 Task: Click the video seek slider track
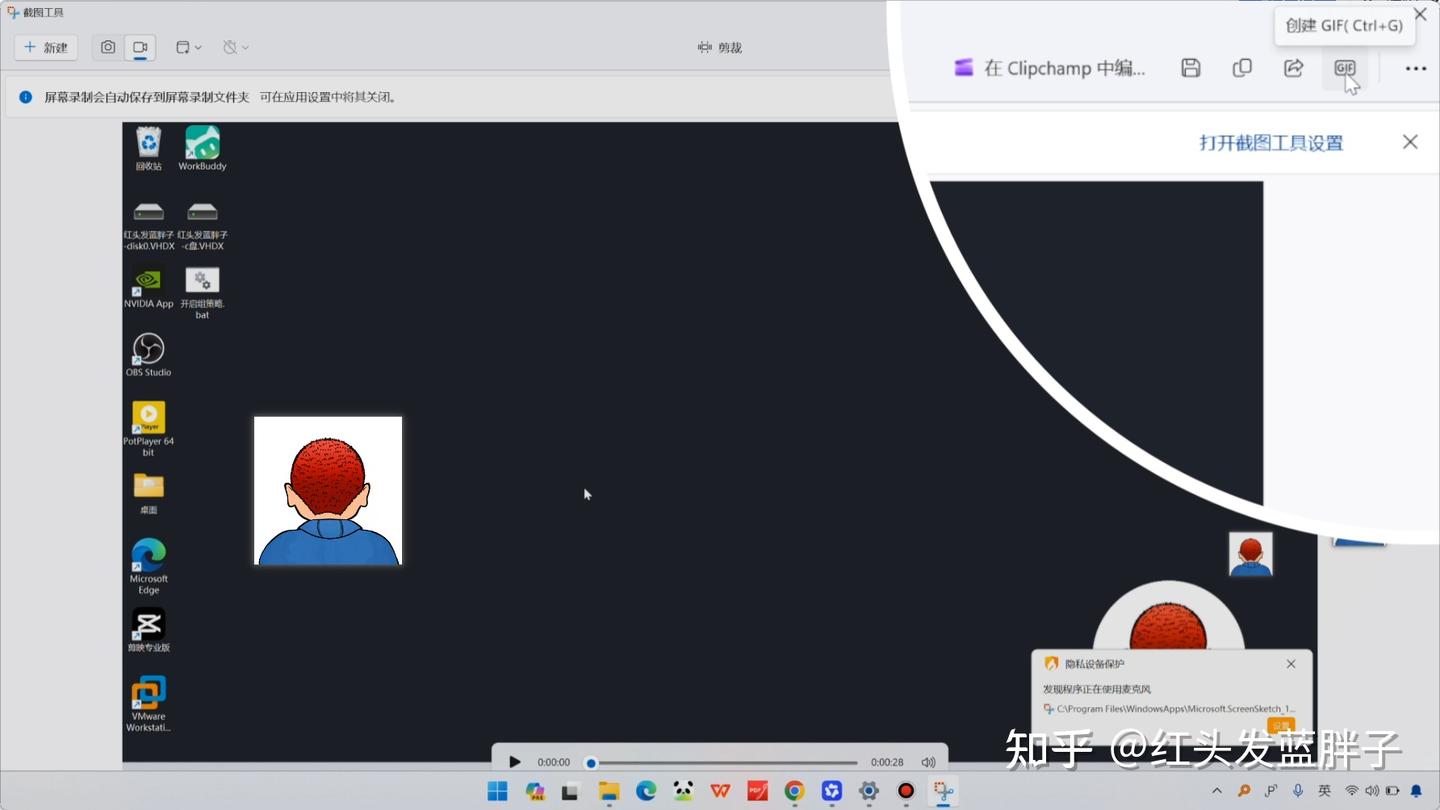tap(724, 763)
